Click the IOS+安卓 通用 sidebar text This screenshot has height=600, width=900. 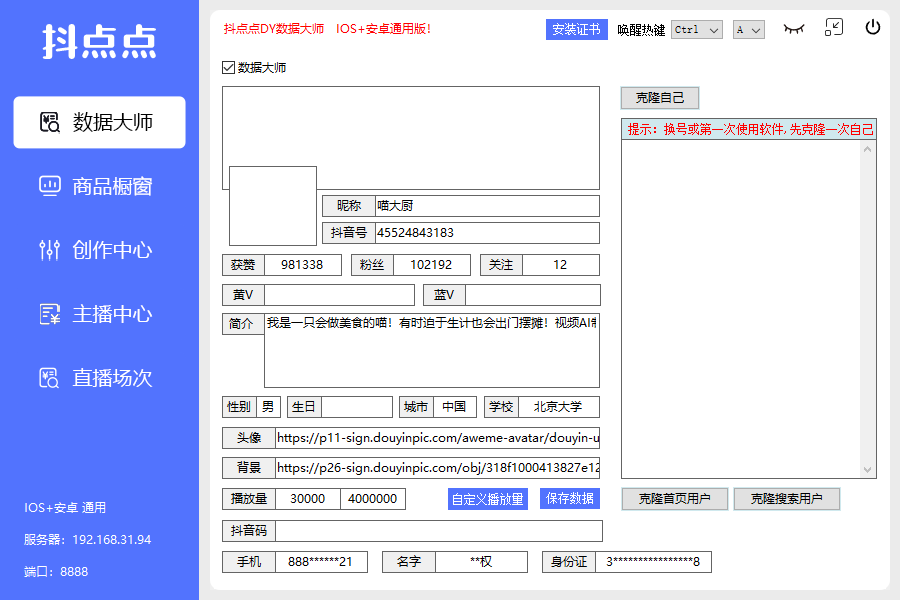65,508
